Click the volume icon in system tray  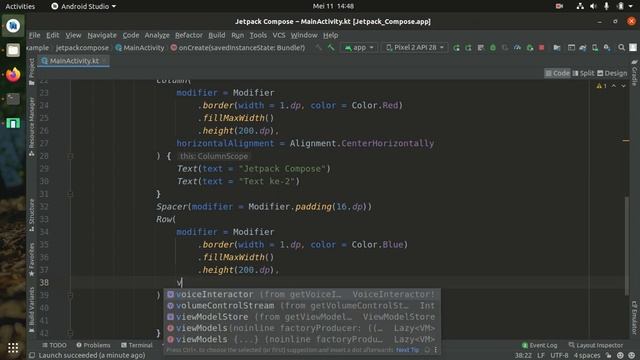point(593,6)
